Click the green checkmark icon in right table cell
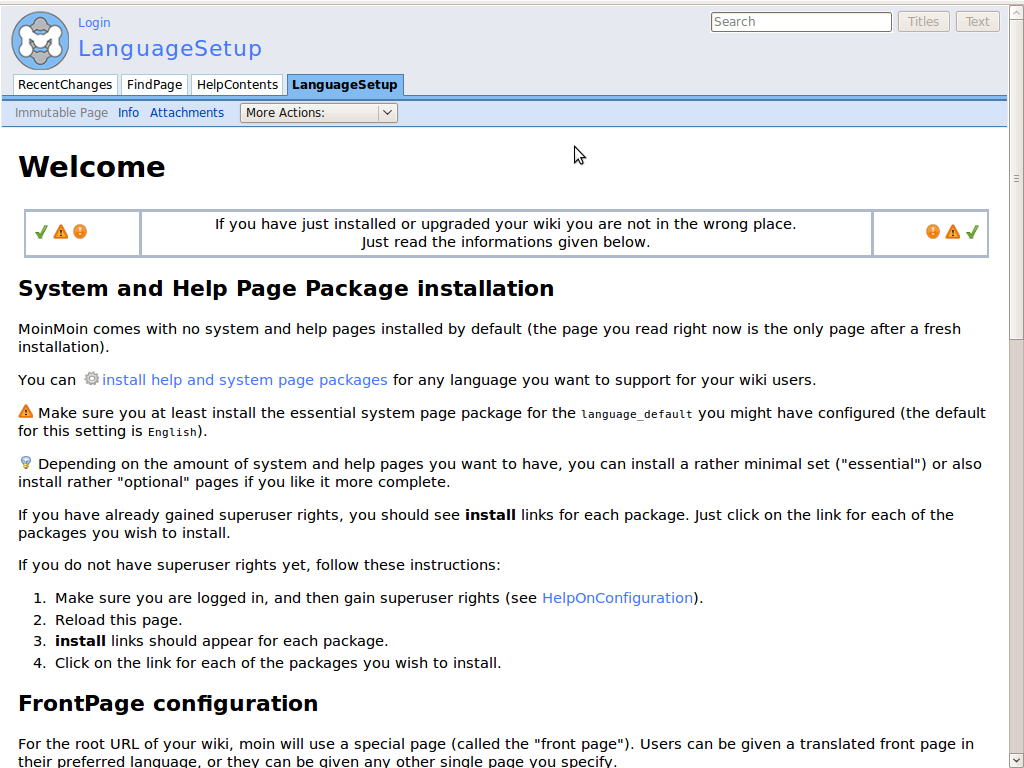Image resolution: width=1024 pixels, height=768 pixels. pyautogui.click(x=972, y=232)
